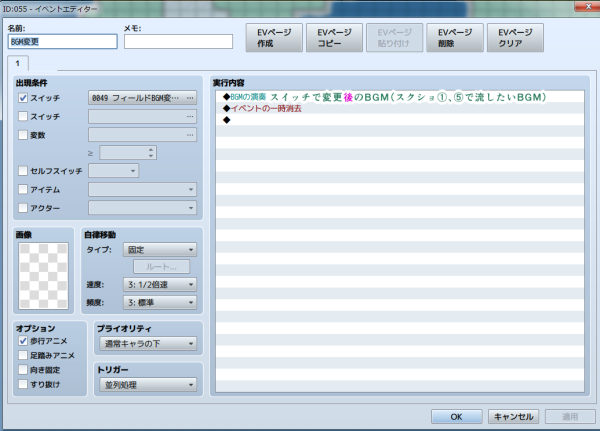The height and width of the screenshot is (431, 600).
Task: Select the BGMの演奏 command line
Action: pos(400,97)
